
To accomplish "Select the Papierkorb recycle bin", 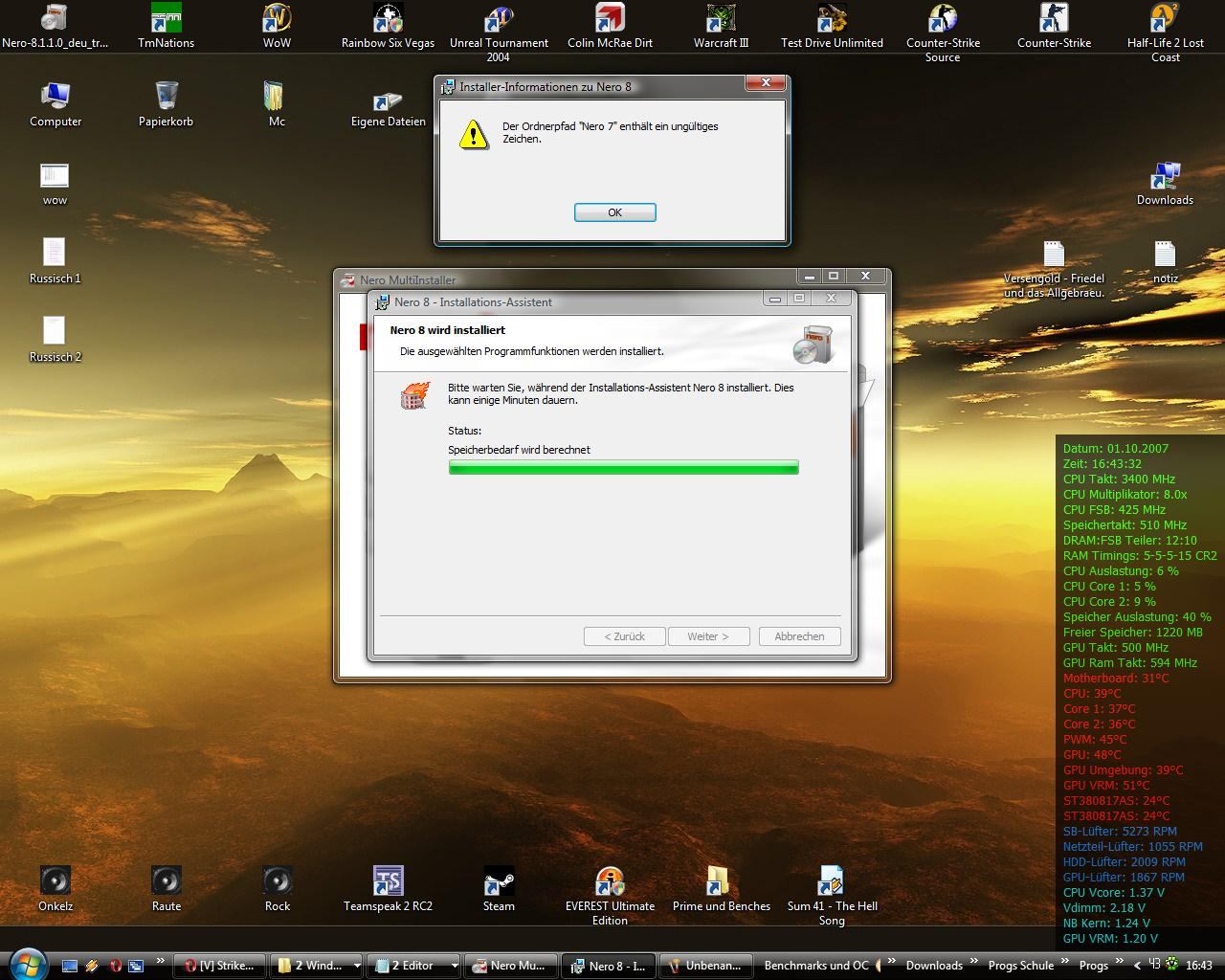I will (166, 104).
